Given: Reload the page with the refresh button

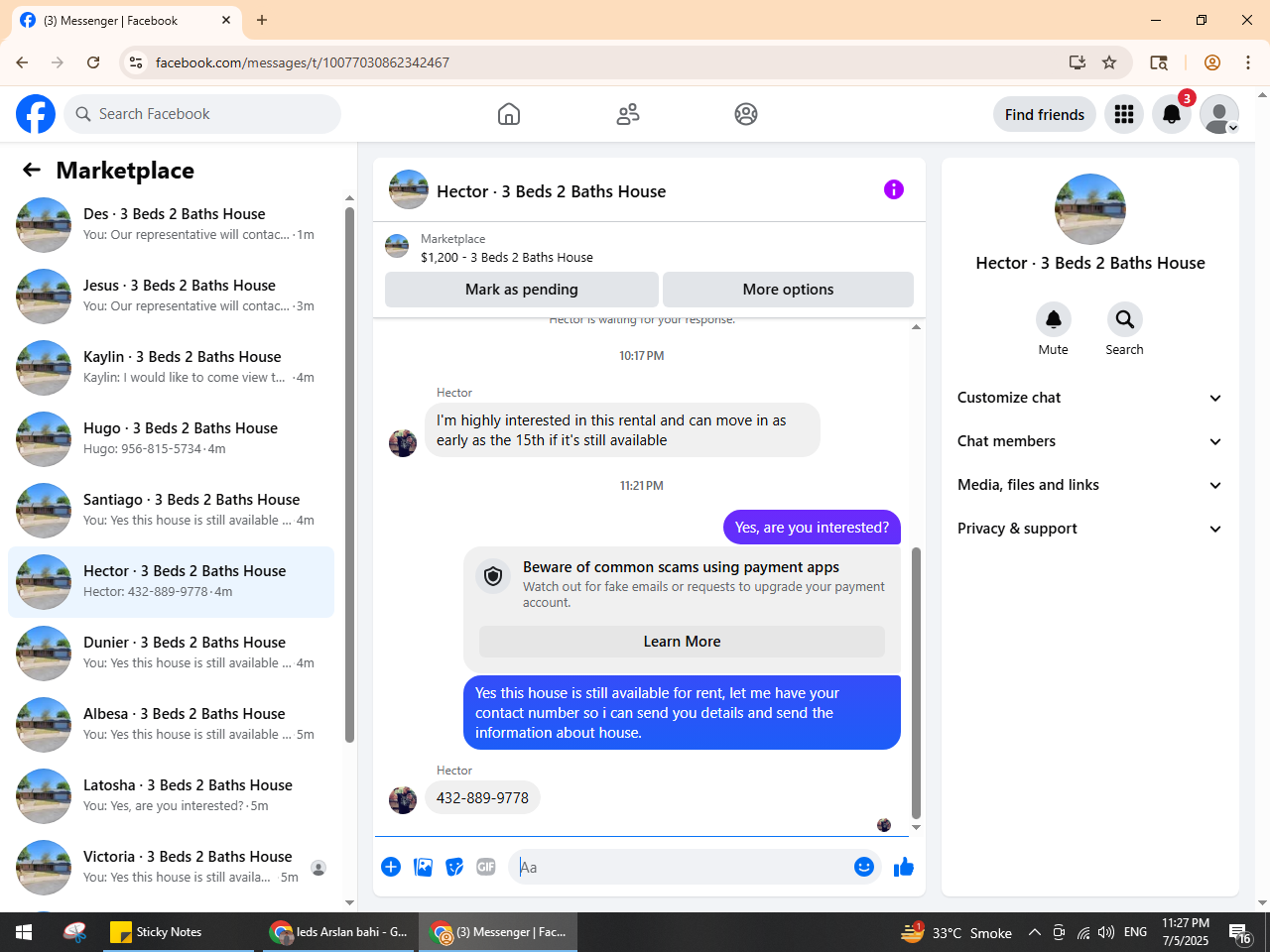Looking at the screenshot, I should point(93,62).
